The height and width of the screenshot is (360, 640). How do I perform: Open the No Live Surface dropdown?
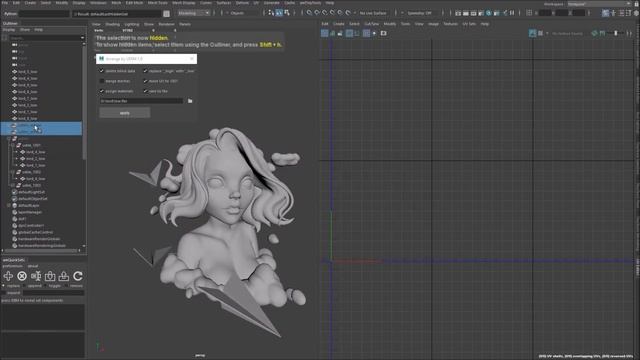coord(373,13)
